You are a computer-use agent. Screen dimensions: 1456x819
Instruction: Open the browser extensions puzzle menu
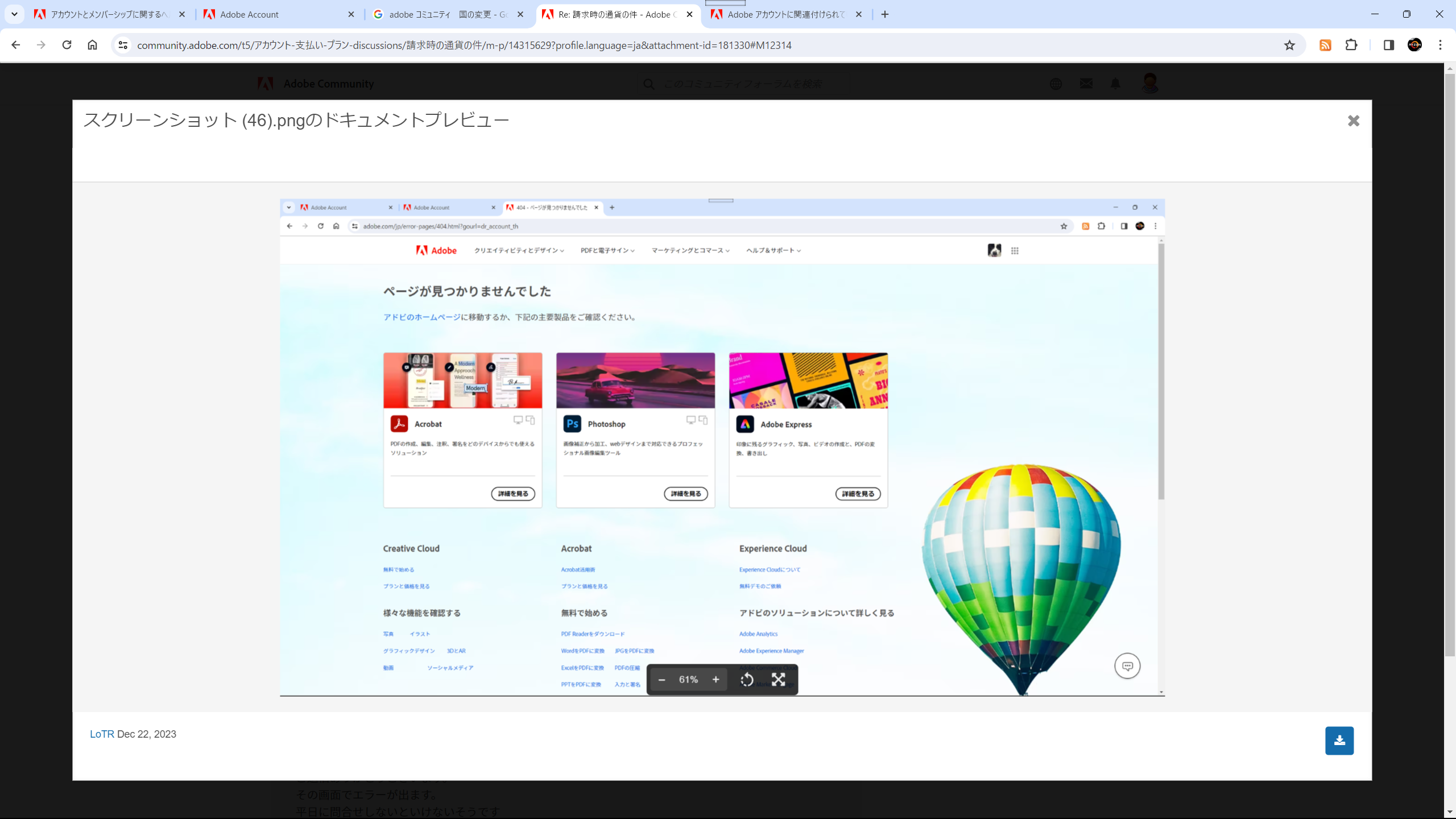1351,45
